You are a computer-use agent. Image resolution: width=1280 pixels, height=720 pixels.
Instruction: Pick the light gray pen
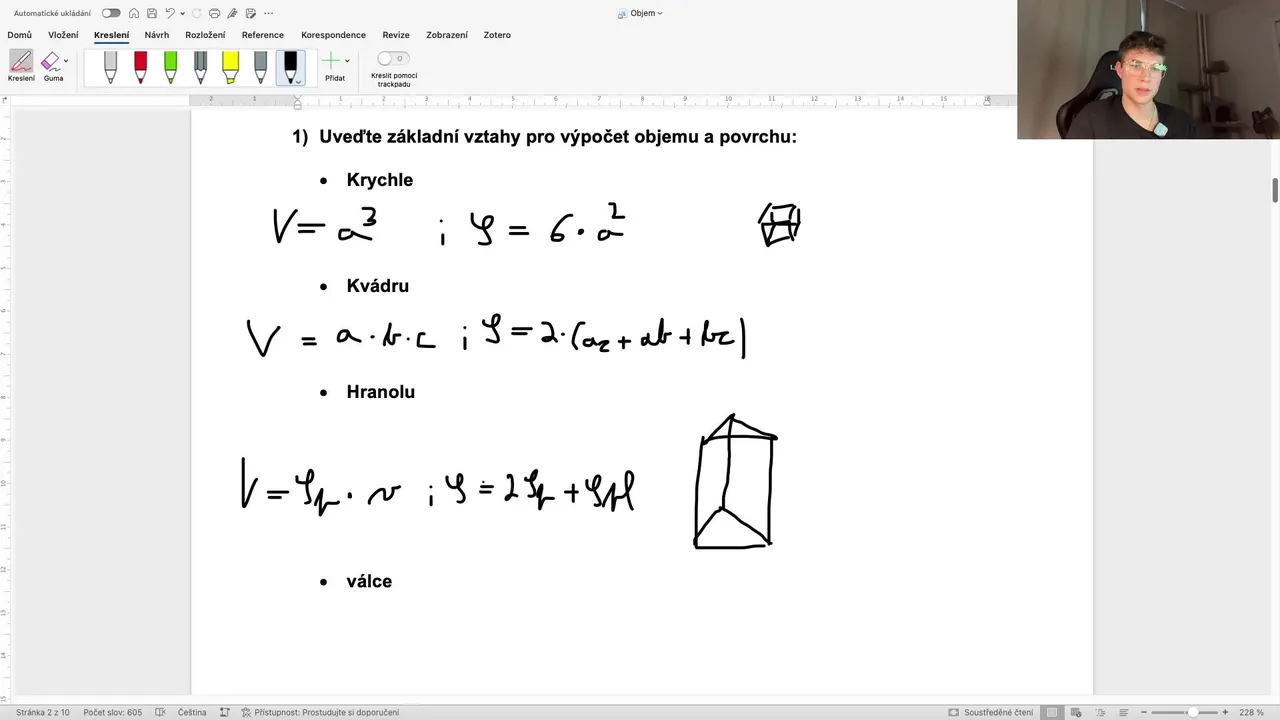(x=110, y=67)
